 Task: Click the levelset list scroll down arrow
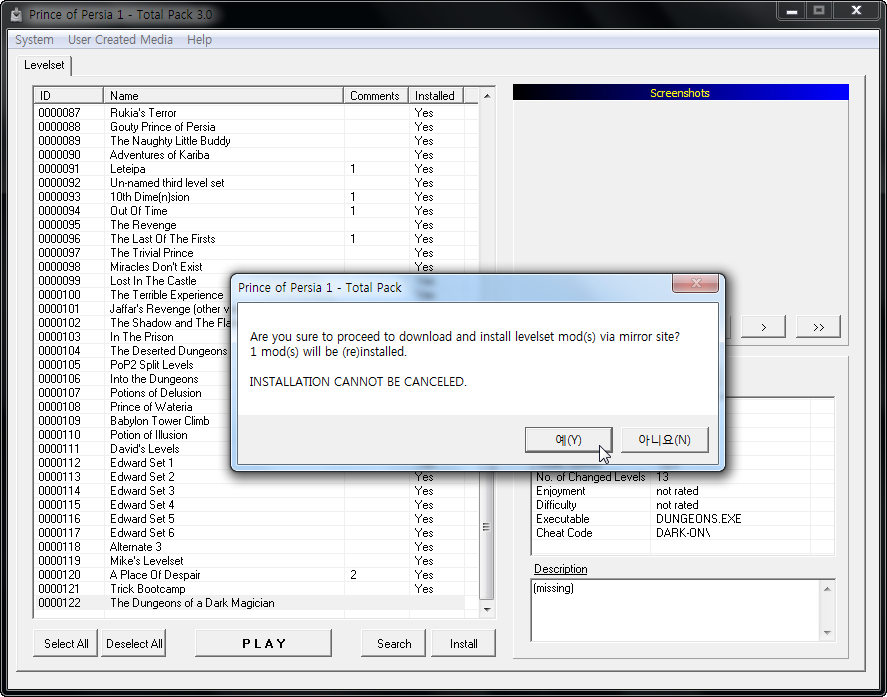point(487,610)
